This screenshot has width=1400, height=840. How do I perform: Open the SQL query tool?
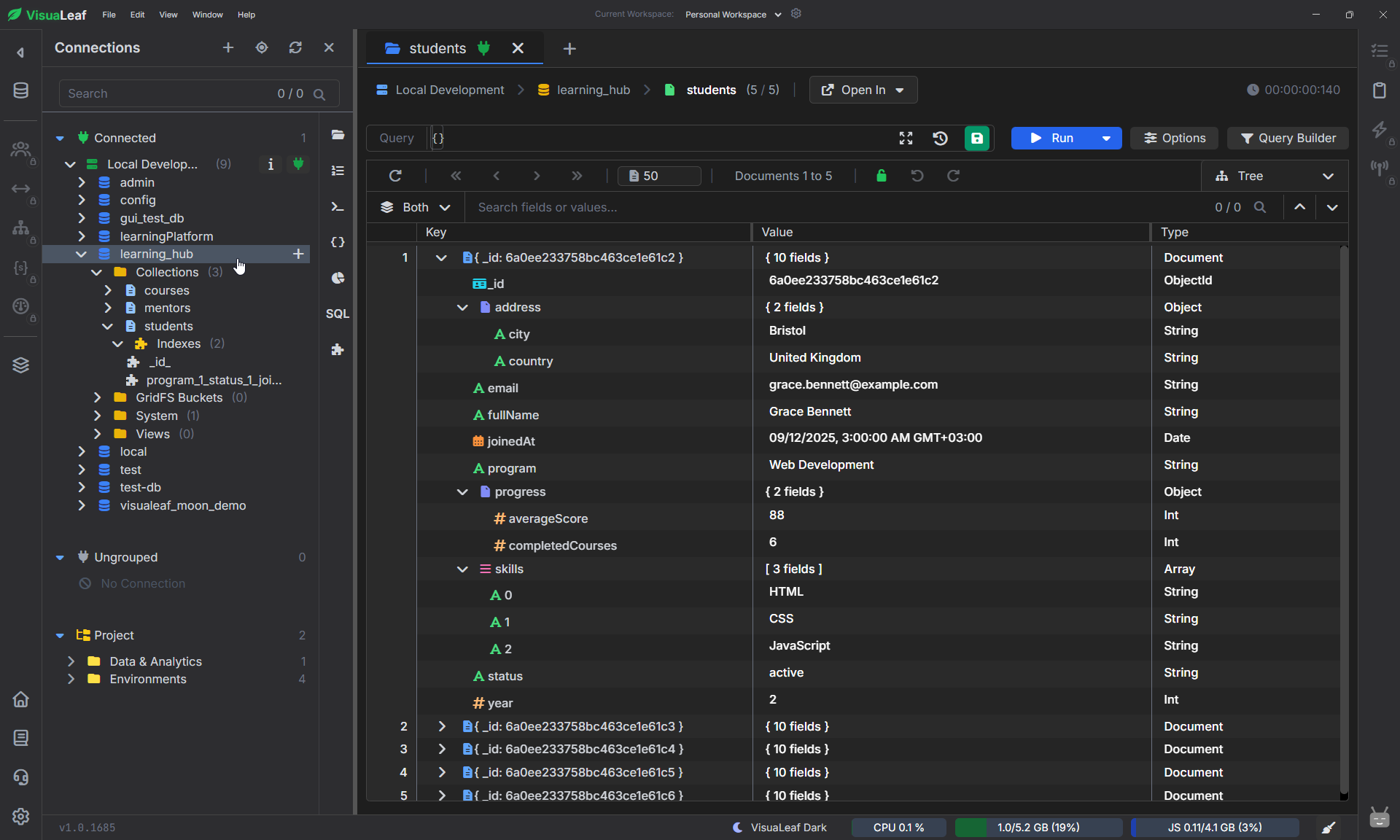pyautogui.click(x=338, y=314)
